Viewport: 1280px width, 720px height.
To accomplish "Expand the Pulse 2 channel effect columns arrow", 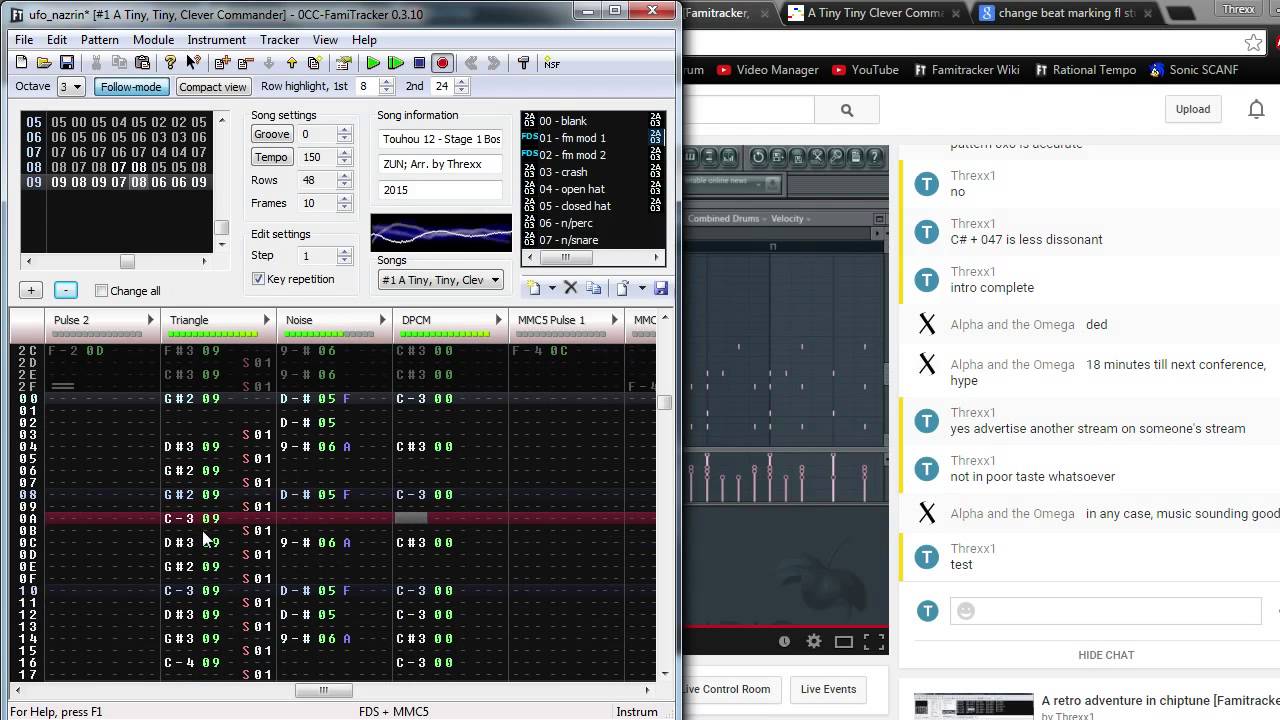I will pyautogui.click(x=151, y=320).
